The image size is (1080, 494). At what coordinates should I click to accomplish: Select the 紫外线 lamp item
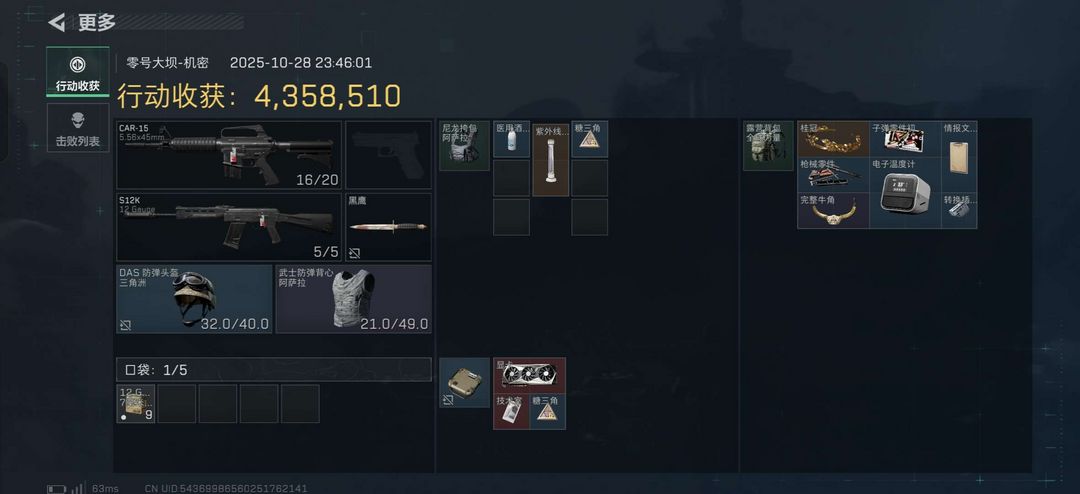tap(551, 159)
